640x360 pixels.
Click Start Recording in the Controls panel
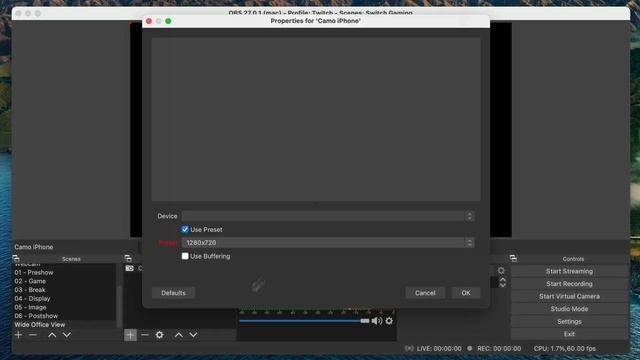pyautogui.click(x=569, y=284)
